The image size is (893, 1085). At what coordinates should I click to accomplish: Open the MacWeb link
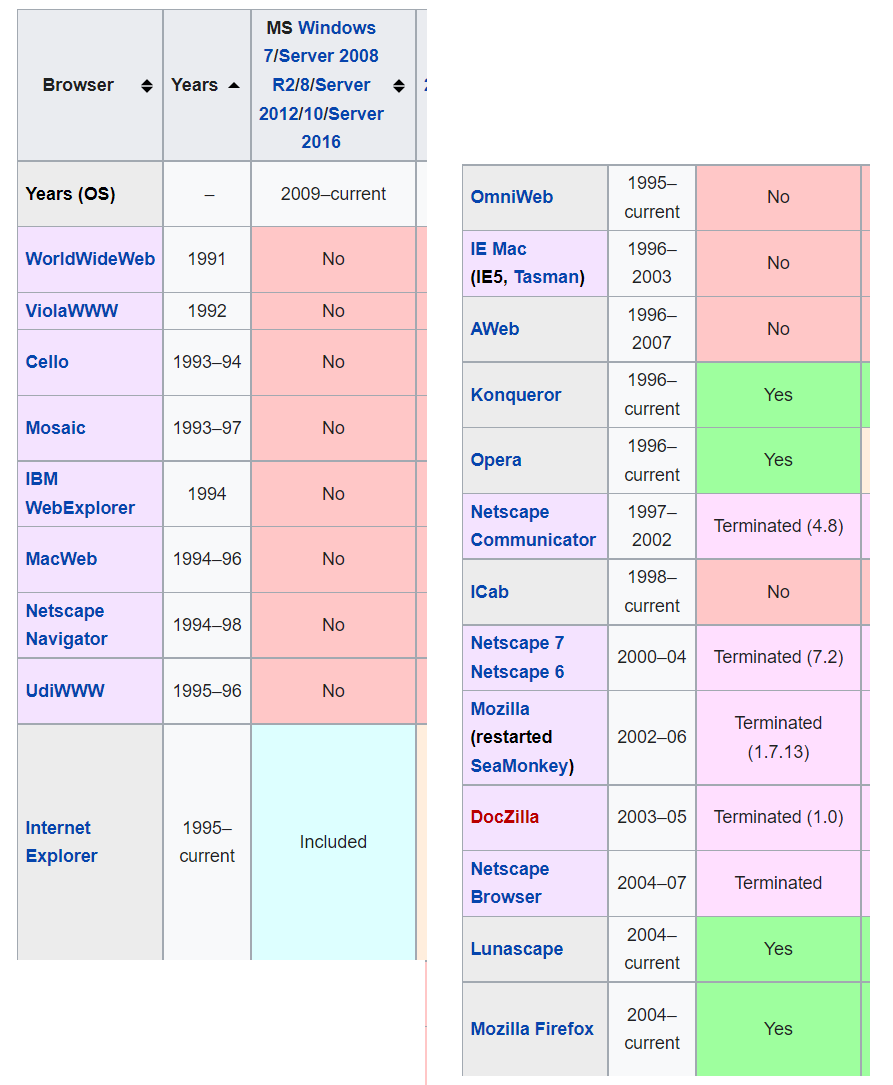61,558
